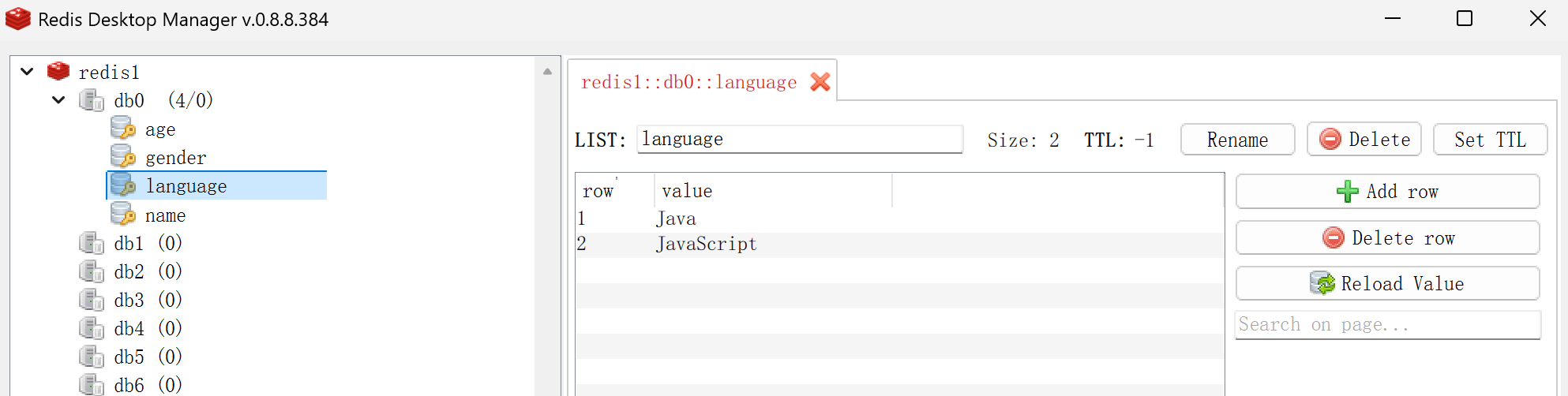1568x396 pixels.
Task: Select the age key label
Action: (x=160, y=129)
